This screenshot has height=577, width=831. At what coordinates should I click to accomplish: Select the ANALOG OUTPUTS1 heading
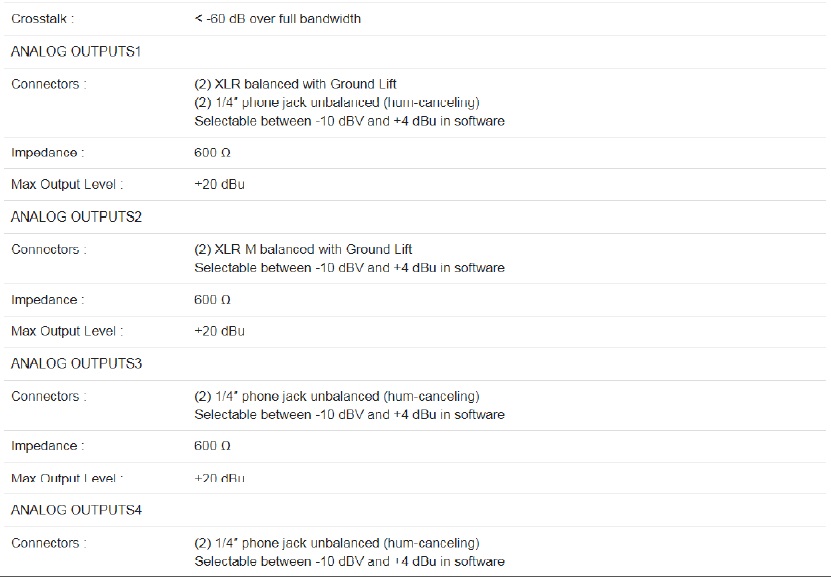[x=76, y=51]
